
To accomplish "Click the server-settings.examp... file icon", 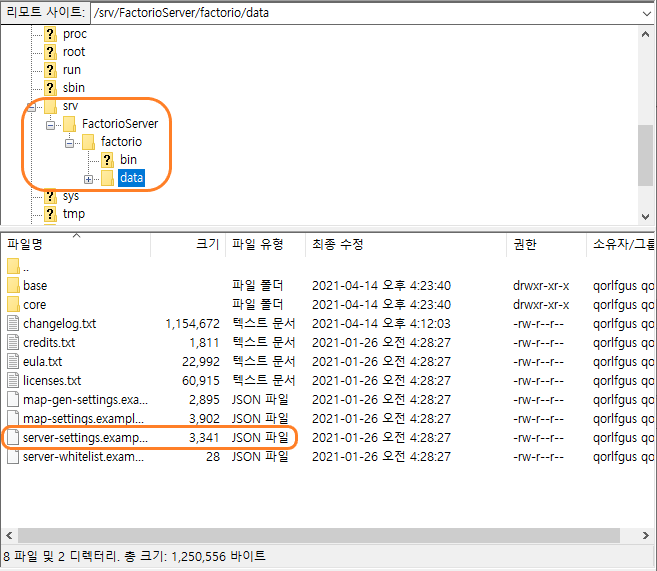I will point(13,437).
